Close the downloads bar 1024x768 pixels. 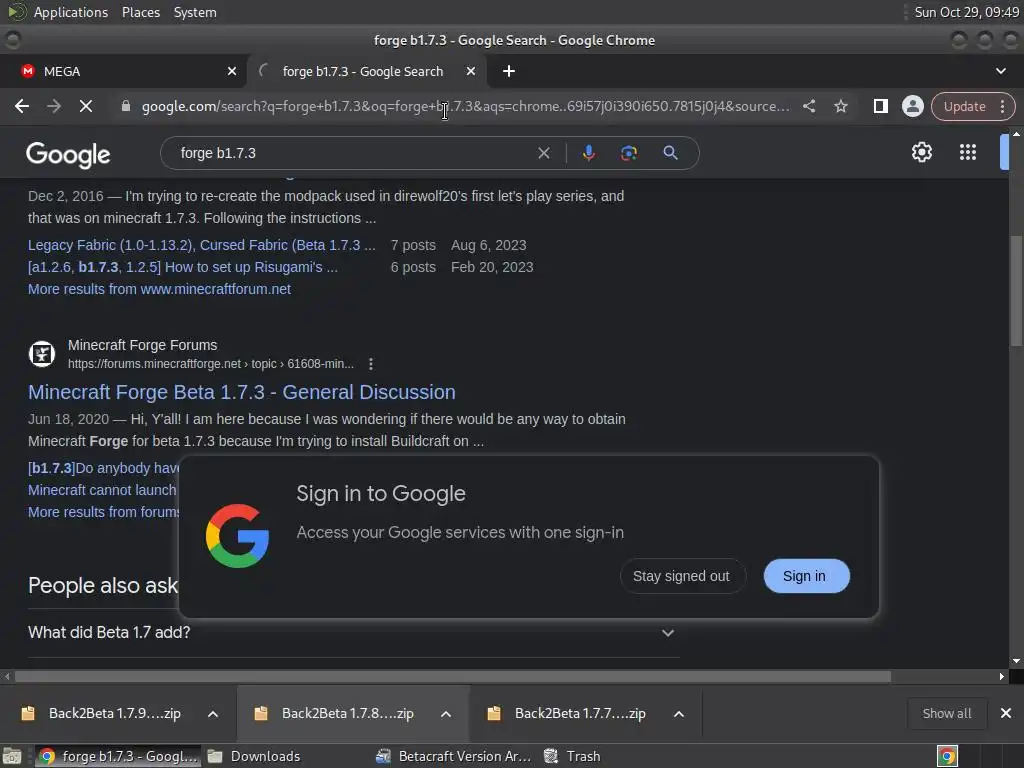[1006, 713]
